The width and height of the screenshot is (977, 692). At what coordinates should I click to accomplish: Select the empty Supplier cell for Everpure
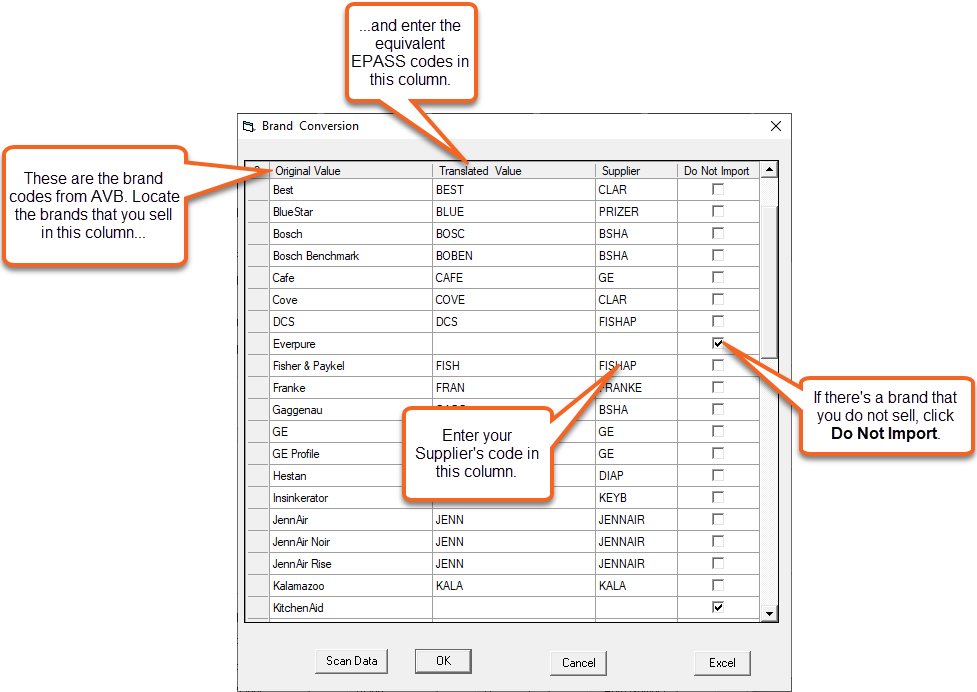coord(636,344)
